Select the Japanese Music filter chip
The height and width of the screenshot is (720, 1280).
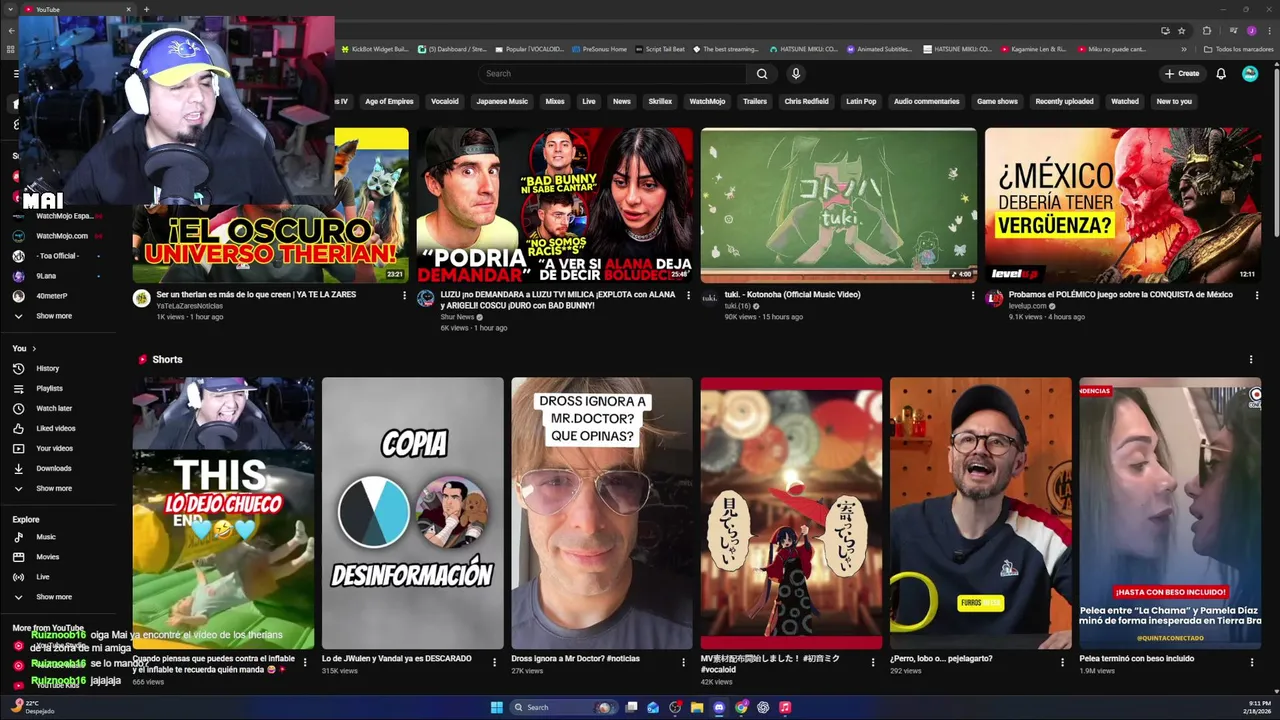(502, 101)
